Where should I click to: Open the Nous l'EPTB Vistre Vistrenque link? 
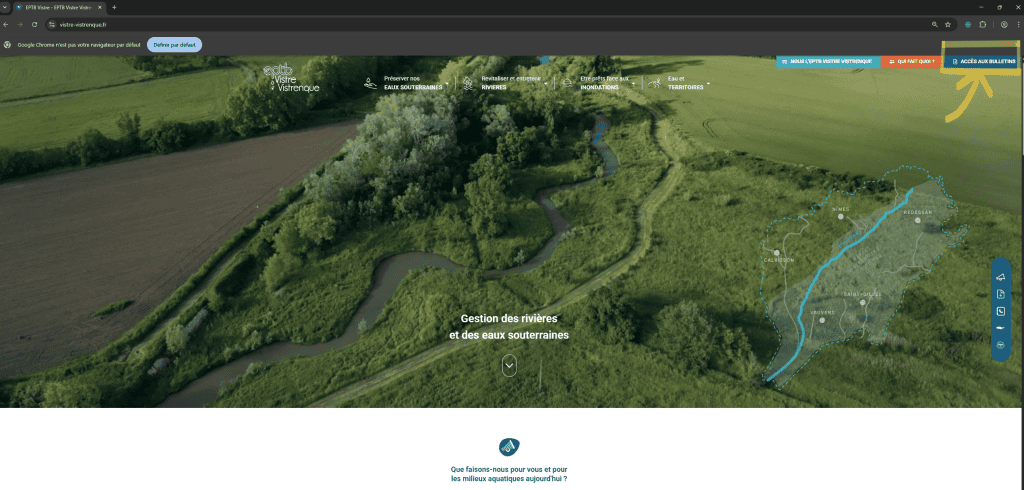coord(828,61)
